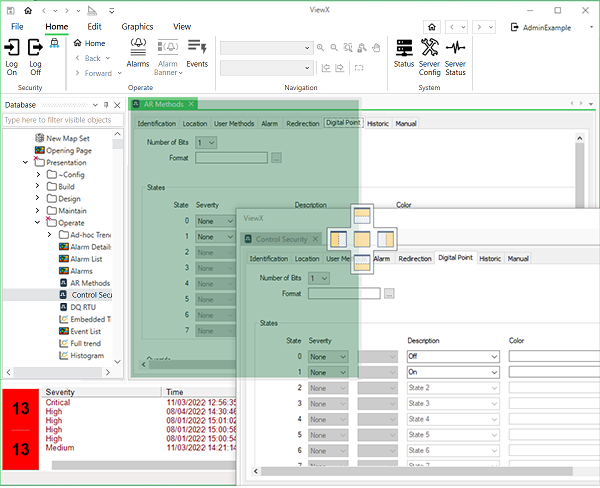Viewport: 600px width, 488px height.
Task: Select the Historic tab in Control Security
Action: [489, 258]
